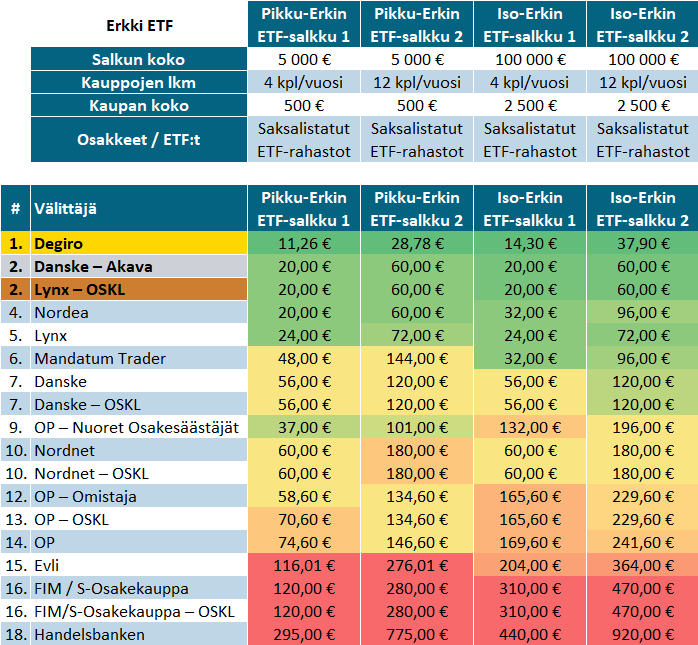This screenshot has width=698, height=645.
Task: Select the 'Evli' broker name
Action: click(46, 565)
